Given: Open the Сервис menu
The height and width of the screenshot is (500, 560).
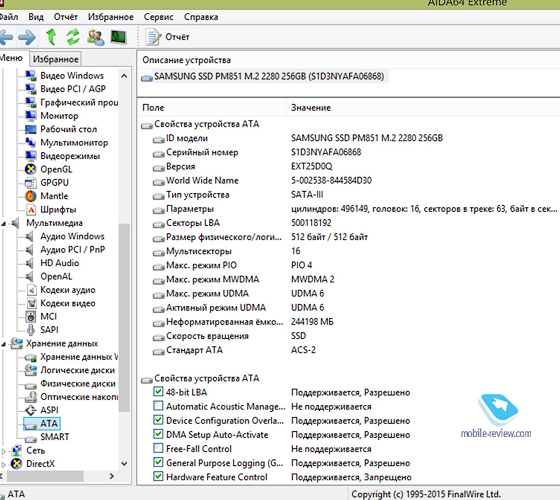Looking at the screenshot, I should (x=158, y=17).
